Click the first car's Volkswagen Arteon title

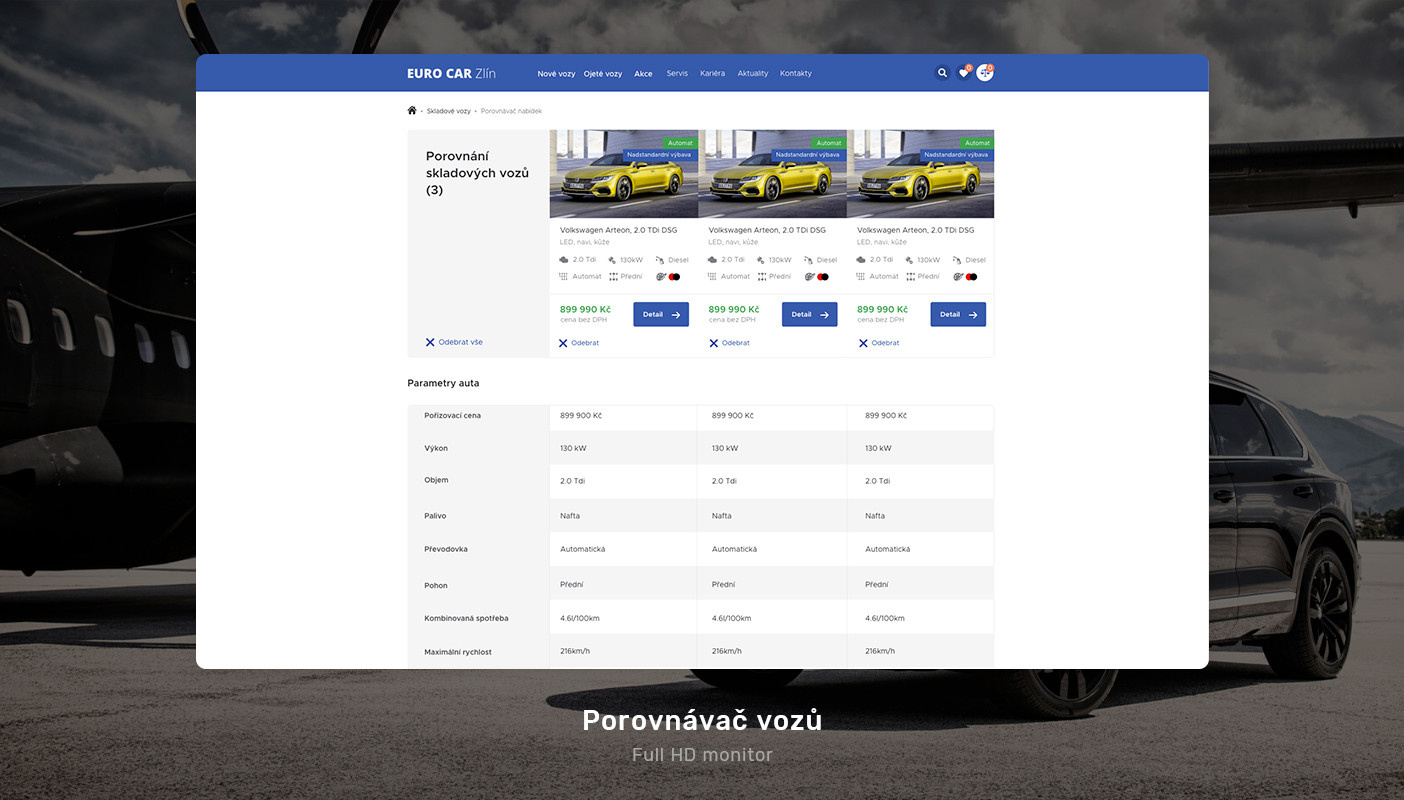[x=618, y=230]
